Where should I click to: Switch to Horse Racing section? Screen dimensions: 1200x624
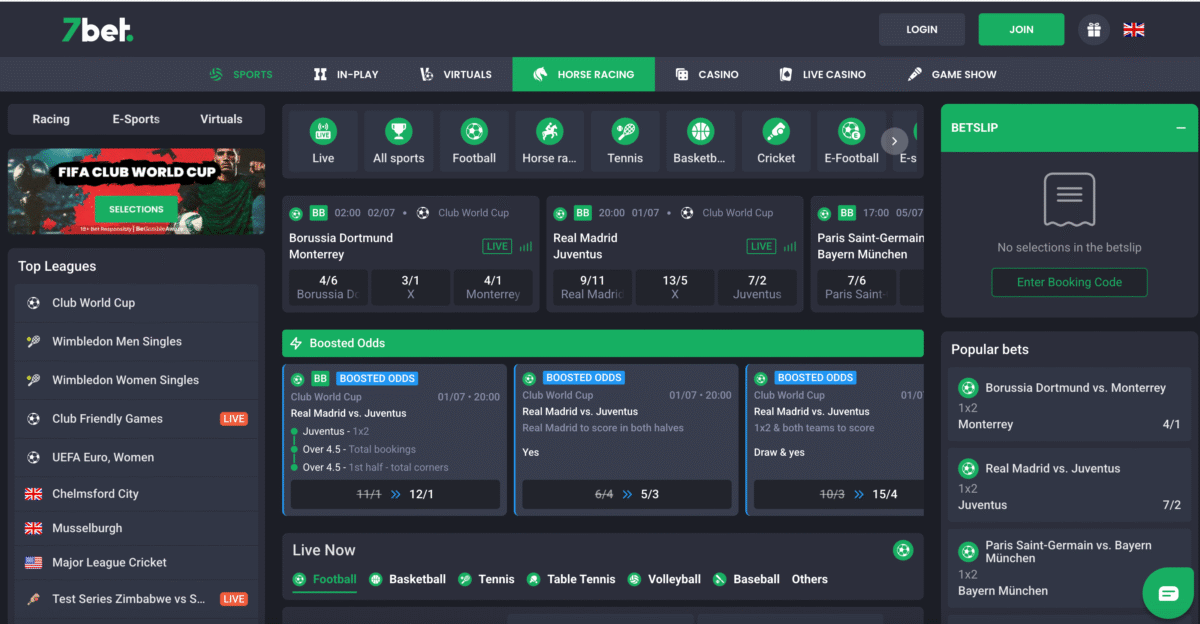click(584, 74)
